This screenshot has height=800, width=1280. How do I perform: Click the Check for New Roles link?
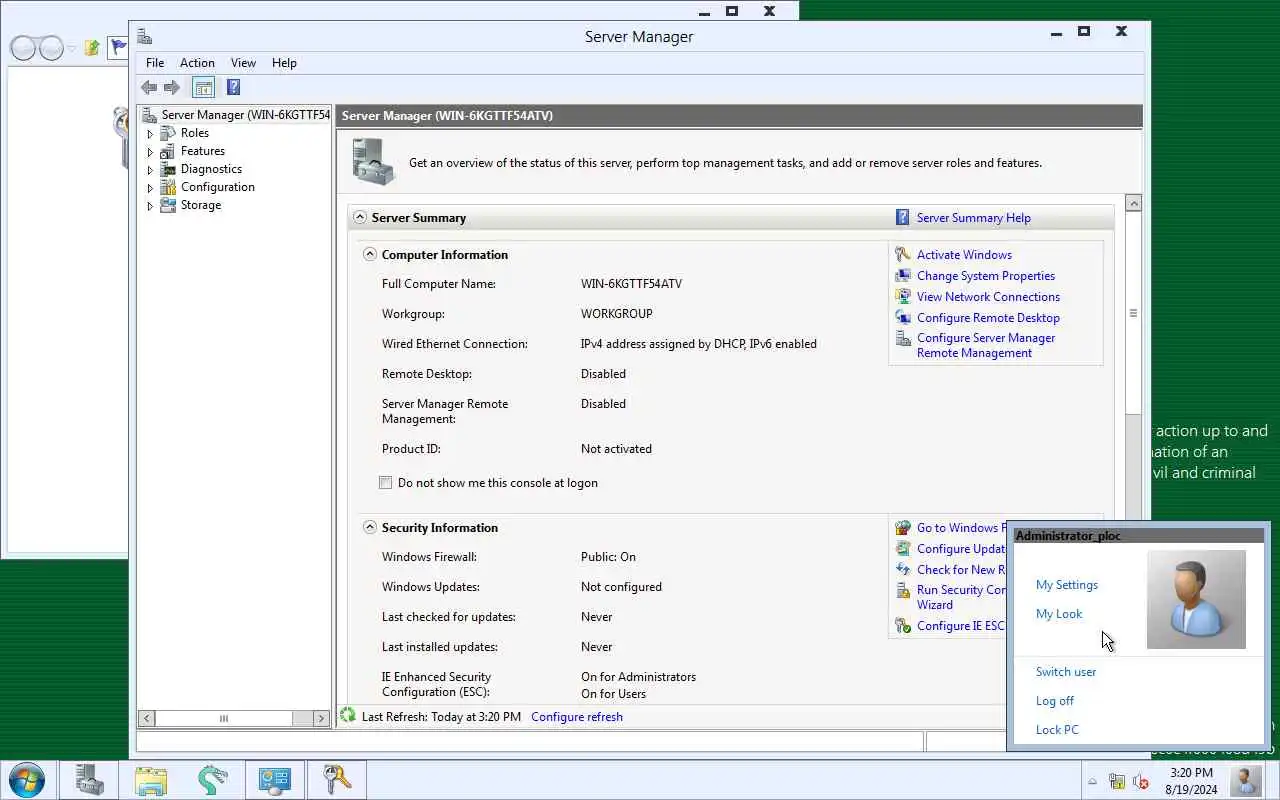[x=961, y=570]
